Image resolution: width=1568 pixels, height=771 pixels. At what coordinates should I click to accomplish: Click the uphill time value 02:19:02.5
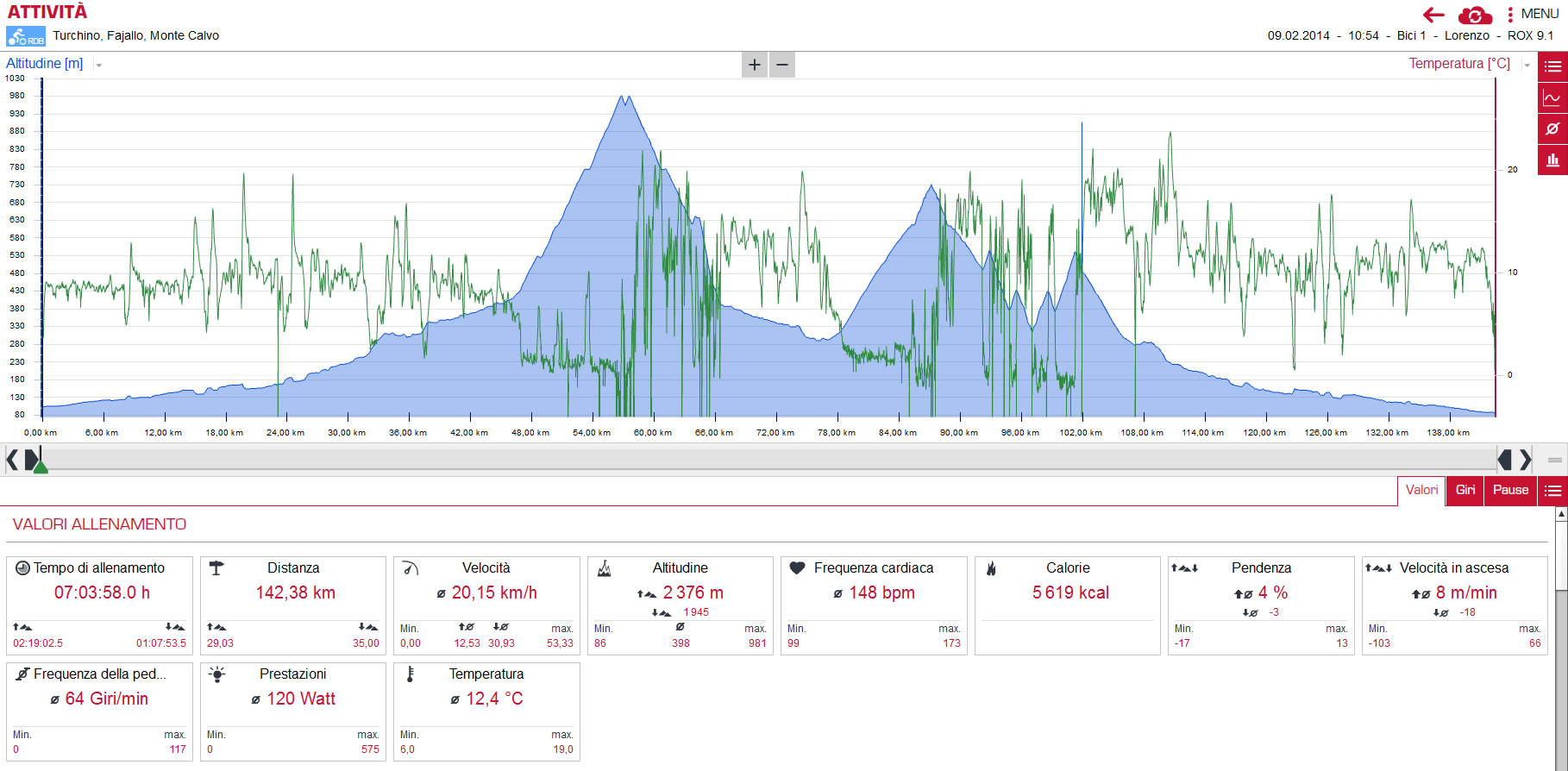point(38,643)
